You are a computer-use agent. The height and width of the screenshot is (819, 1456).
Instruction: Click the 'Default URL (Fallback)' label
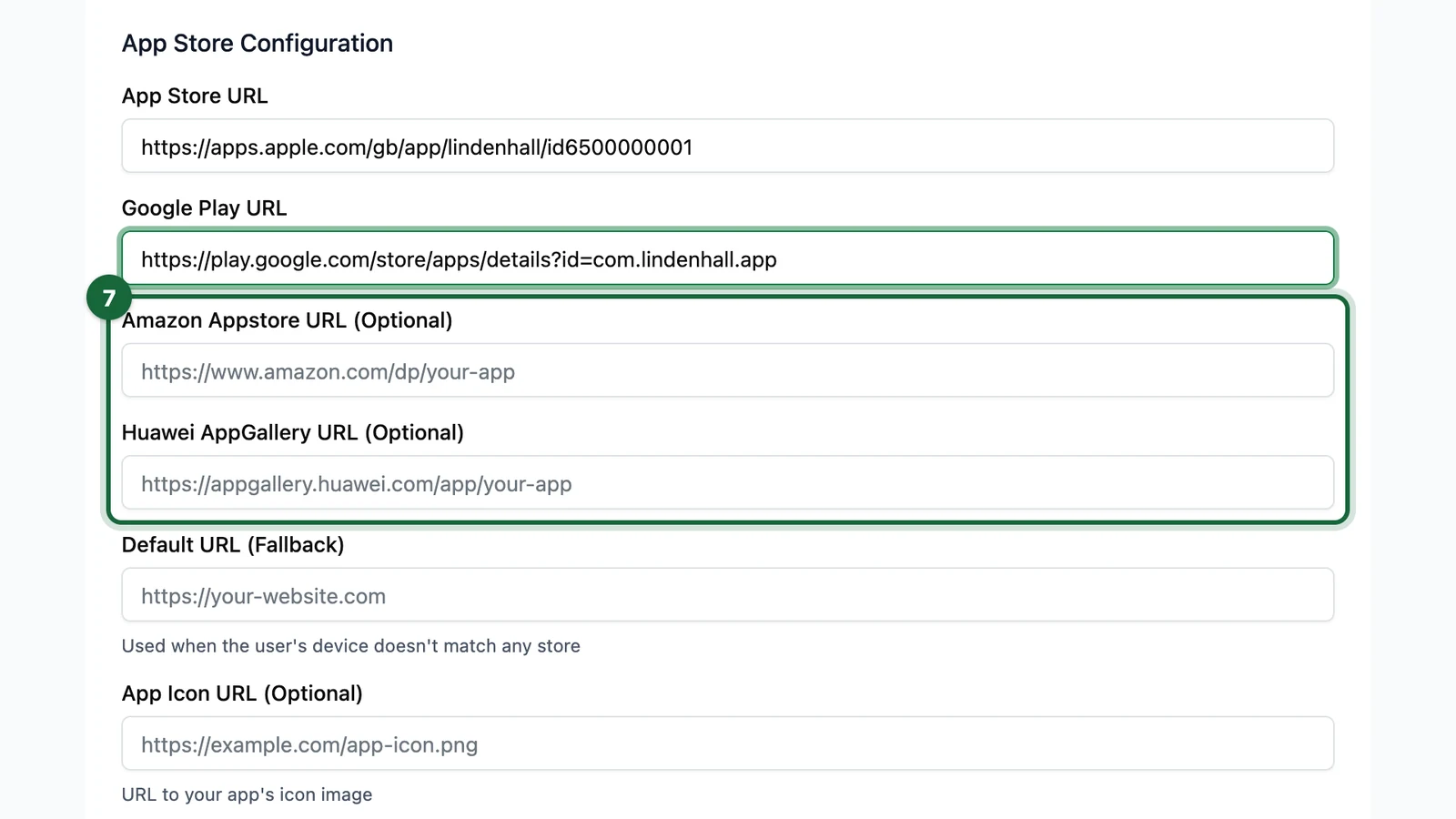tap(233, 544)
